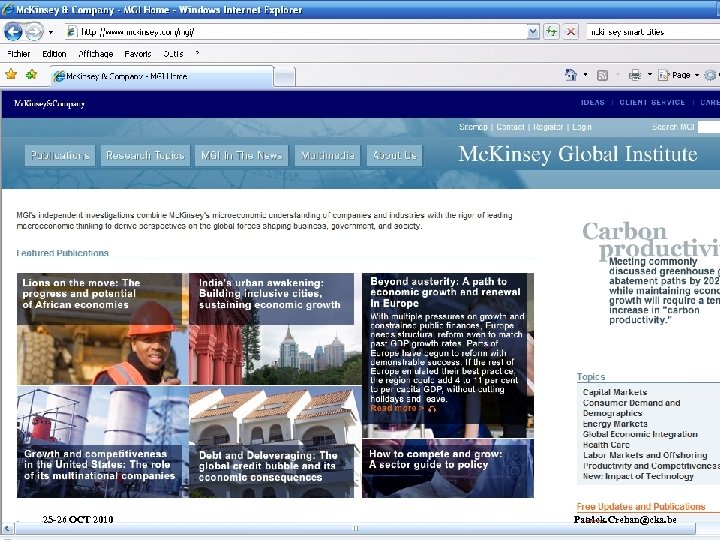Click the Contact link
This screenshot has height=540, width=720.
tap(510, 127)
